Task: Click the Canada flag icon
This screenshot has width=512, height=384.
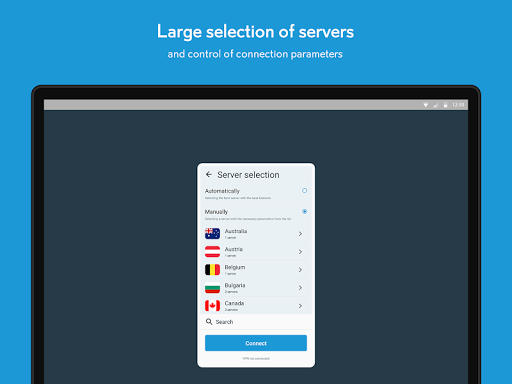Action: 212,306
